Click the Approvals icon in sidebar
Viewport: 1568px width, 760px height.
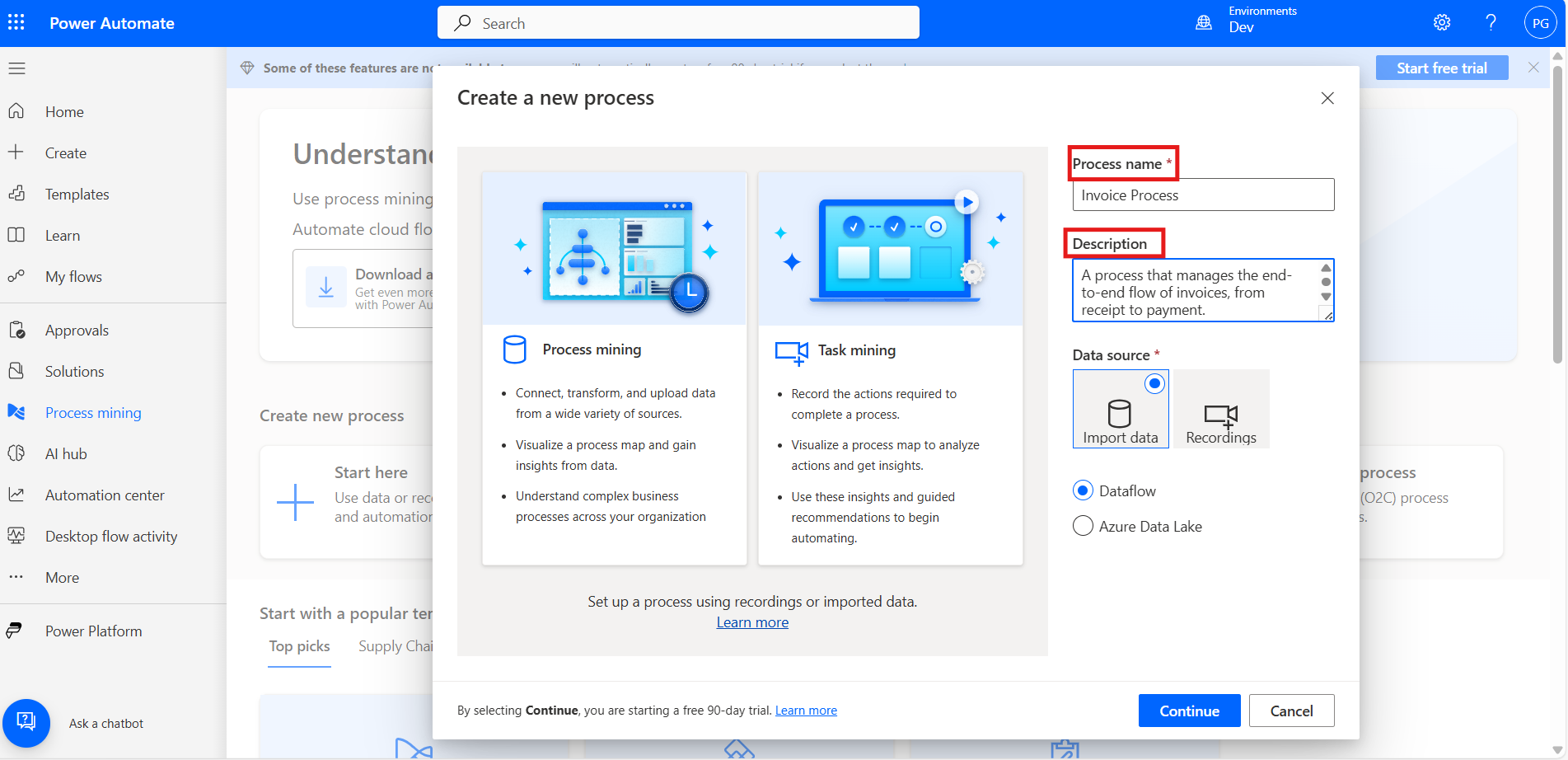click(16, 331)
